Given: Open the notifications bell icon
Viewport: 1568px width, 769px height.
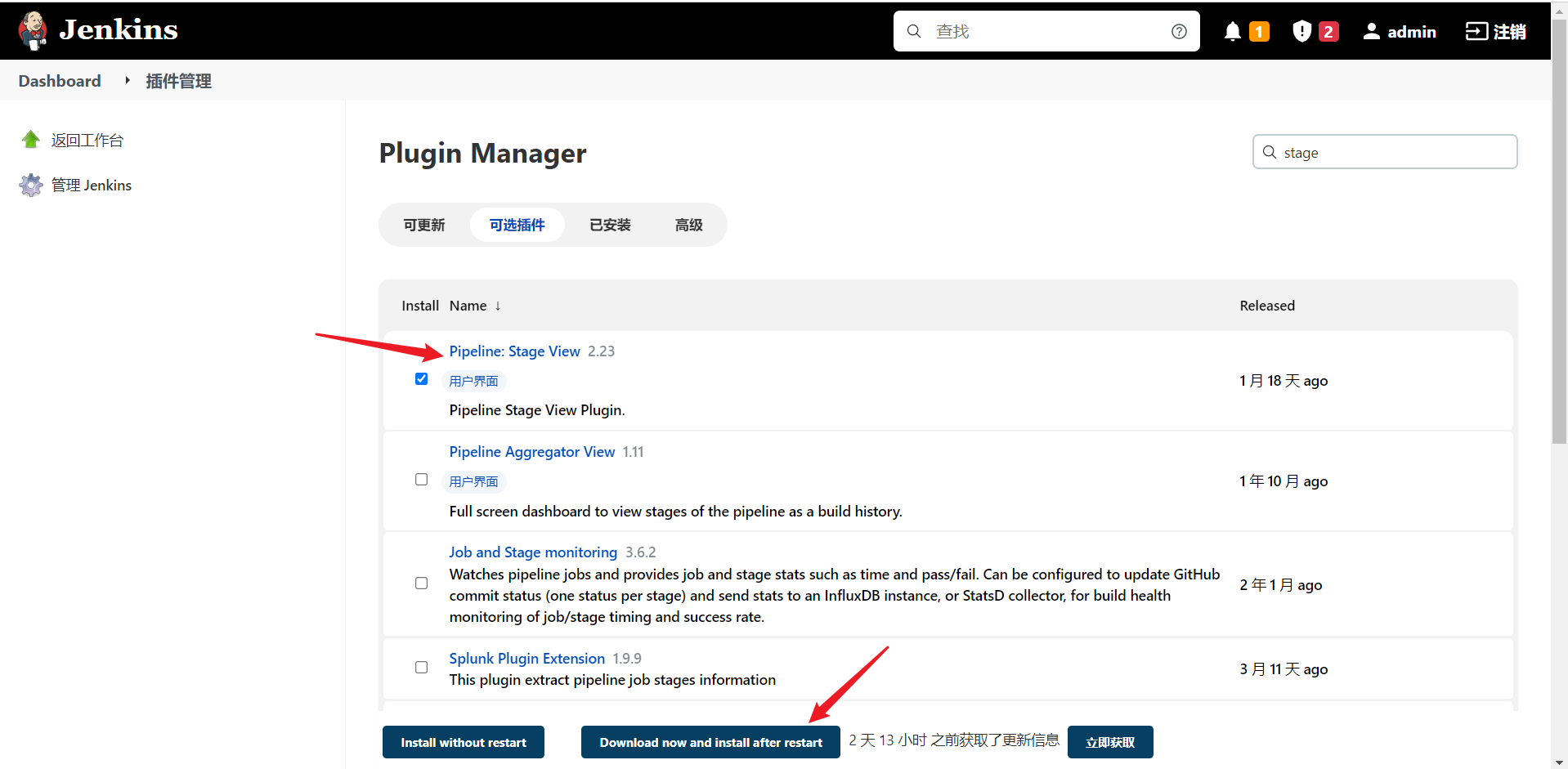Looking at the screenshot, I should 1232,31.
